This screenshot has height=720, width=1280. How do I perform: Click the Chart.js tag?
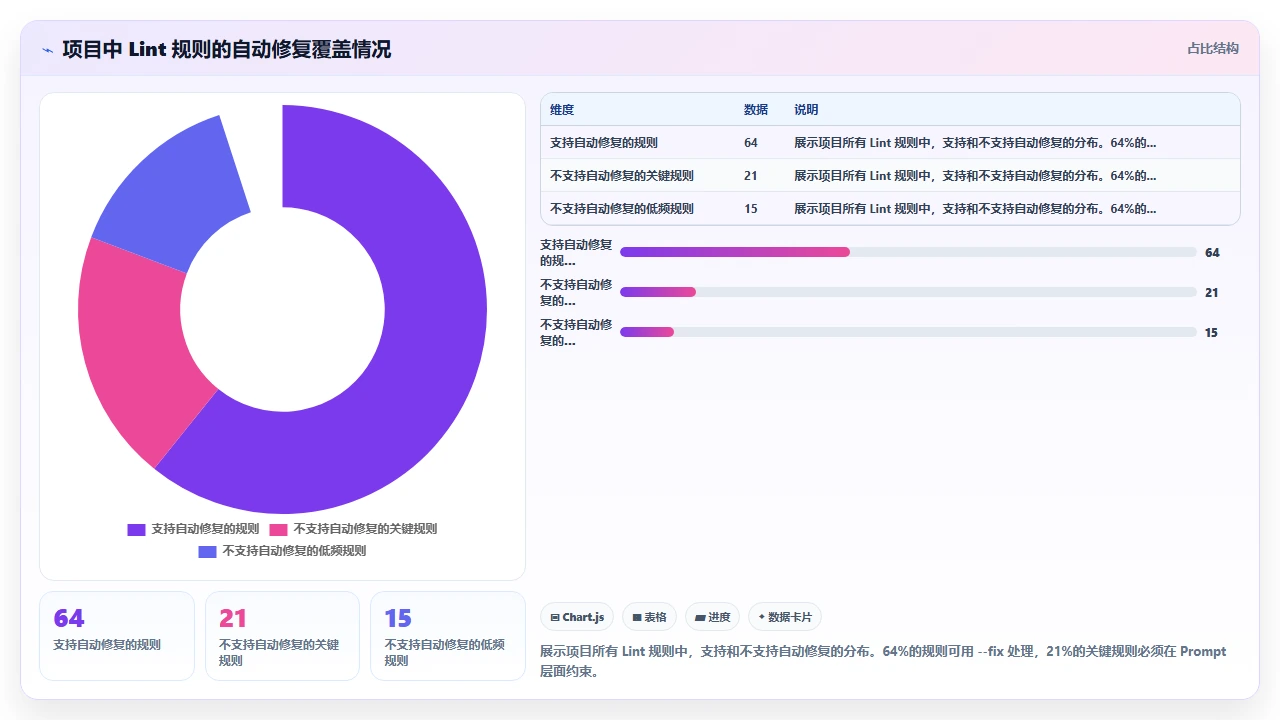tap(577, 617)
